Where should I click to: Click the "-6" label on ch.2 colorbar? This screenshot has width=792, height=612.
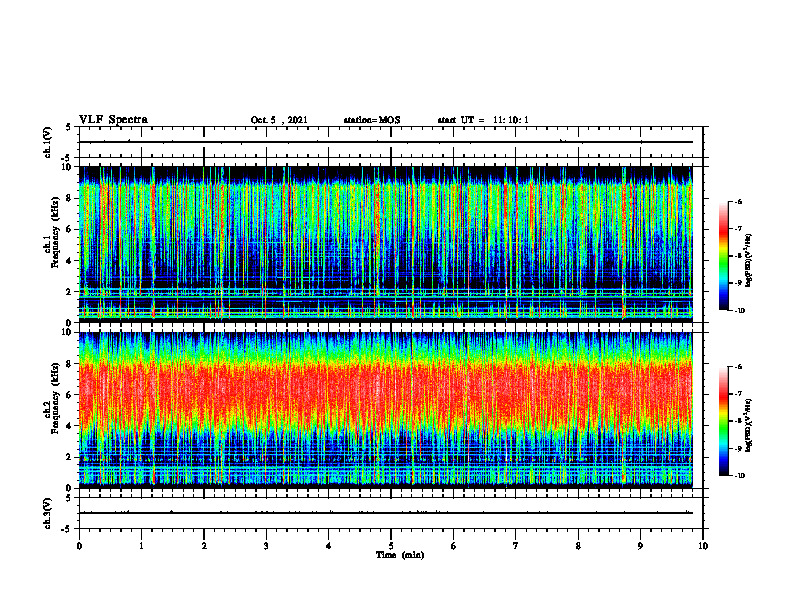click(738, 367)
